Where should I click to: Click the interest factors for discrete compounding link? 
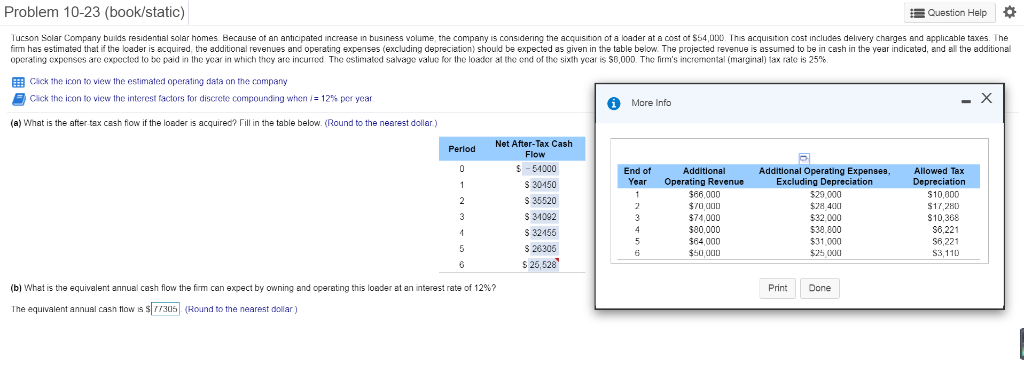click(202, 99)
